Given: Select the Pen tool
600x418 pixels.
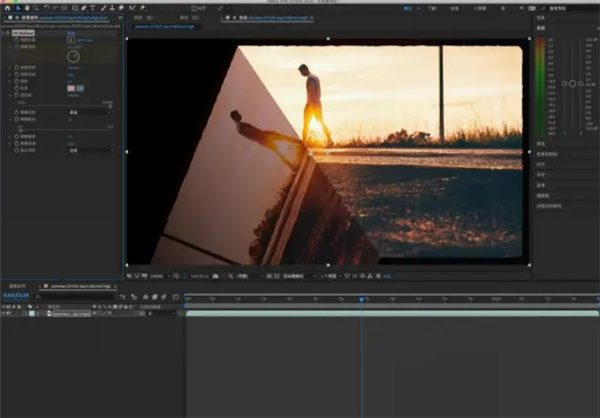Looking at the screenshot, I should (84, 8).
